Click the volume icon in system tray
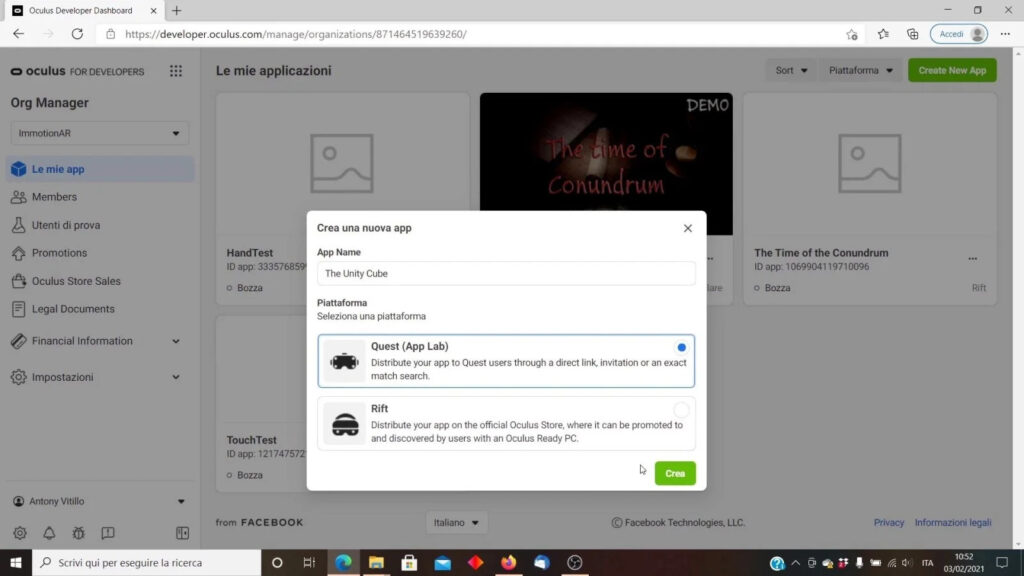Screen dimensions: 1024x576 click(x=906, y=562)
